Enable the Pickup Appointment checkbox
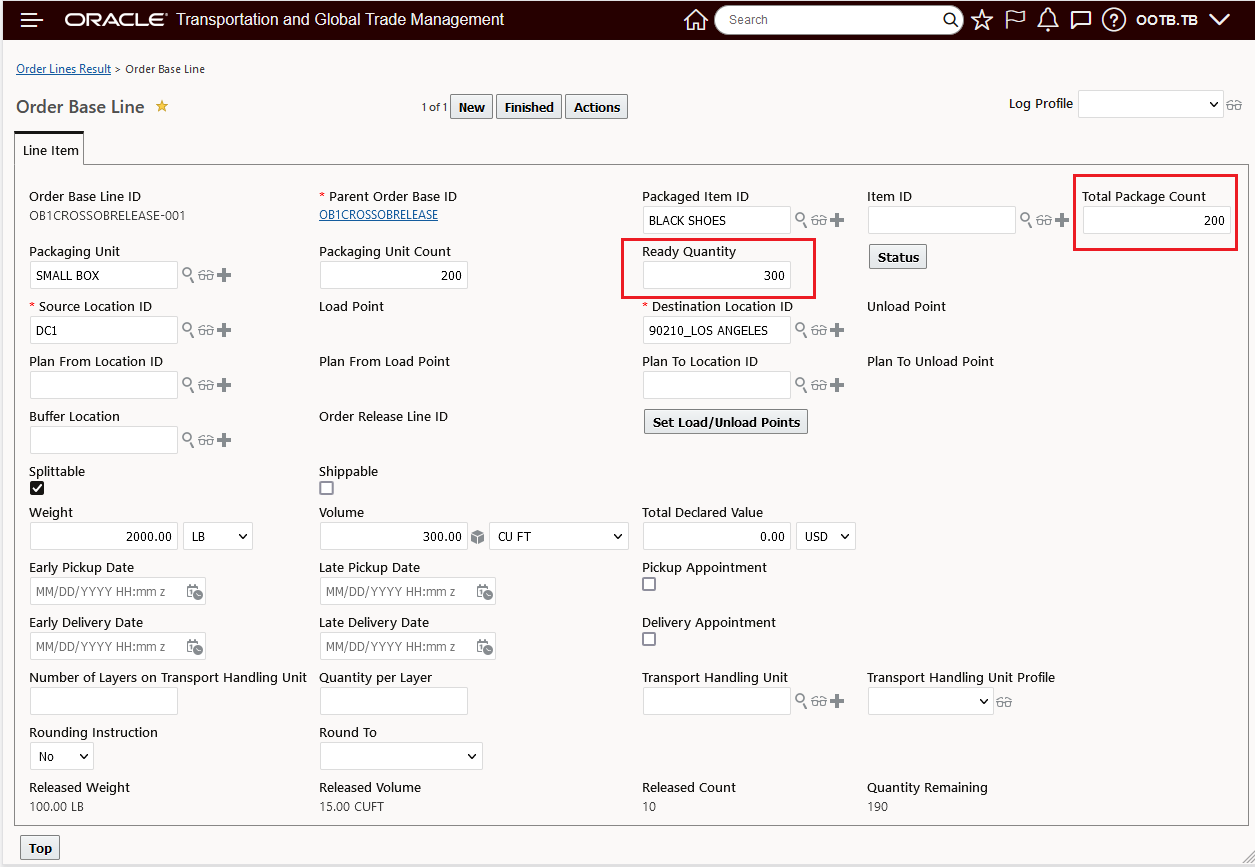This screenshot has width=1255, height=867. tap(649, 584)
